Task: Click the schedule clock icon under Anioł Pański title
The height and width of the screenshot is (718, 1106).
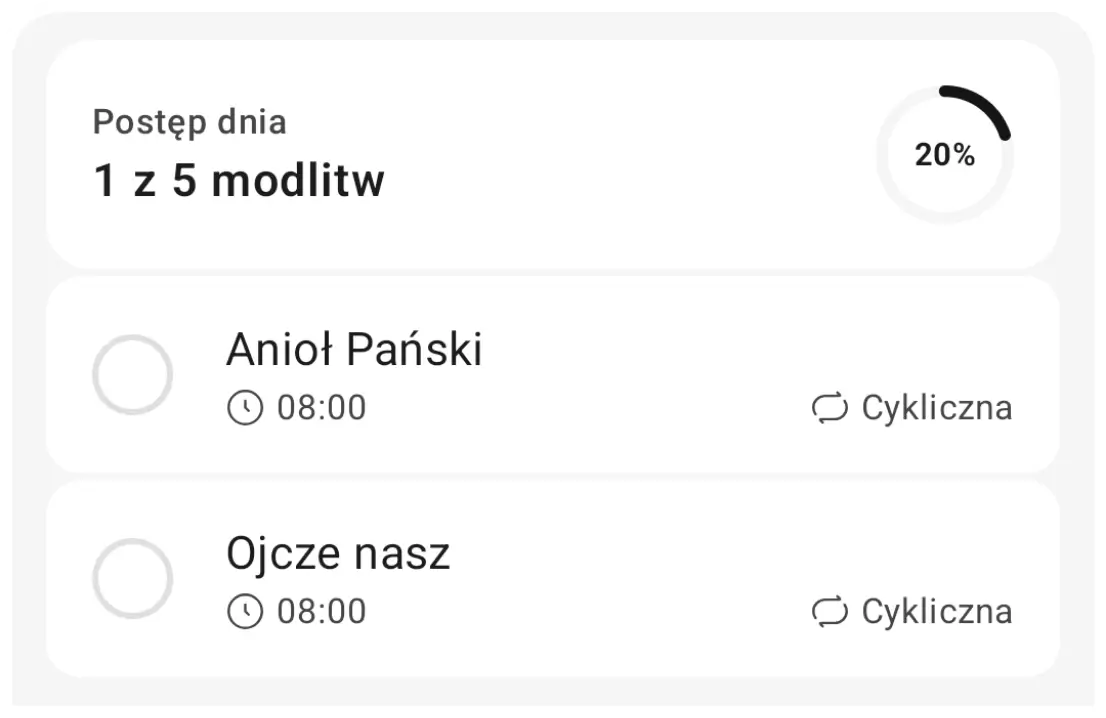Action: (x=243, y=407)
